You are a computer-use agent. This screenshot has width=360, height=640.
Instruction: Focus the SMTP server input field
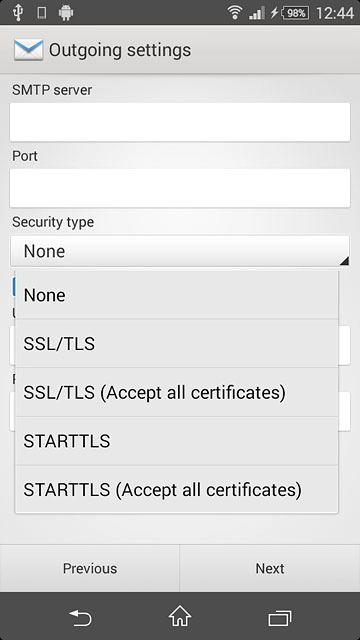(180, 122)
